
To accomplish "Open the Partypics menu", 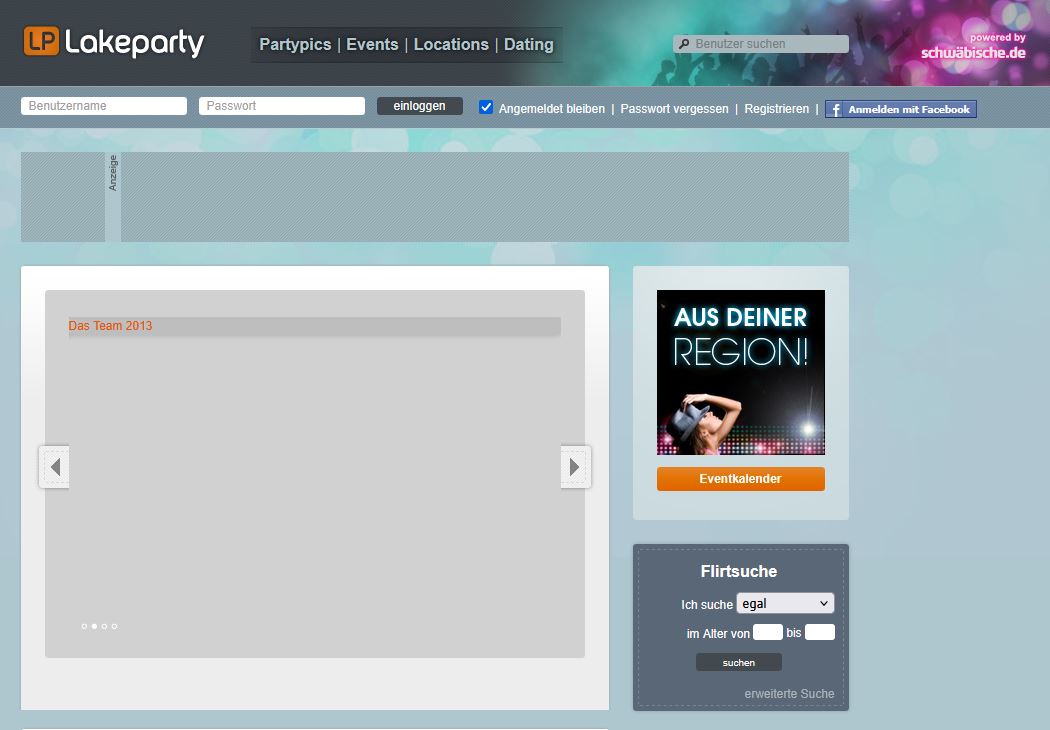I will point(294,44).
